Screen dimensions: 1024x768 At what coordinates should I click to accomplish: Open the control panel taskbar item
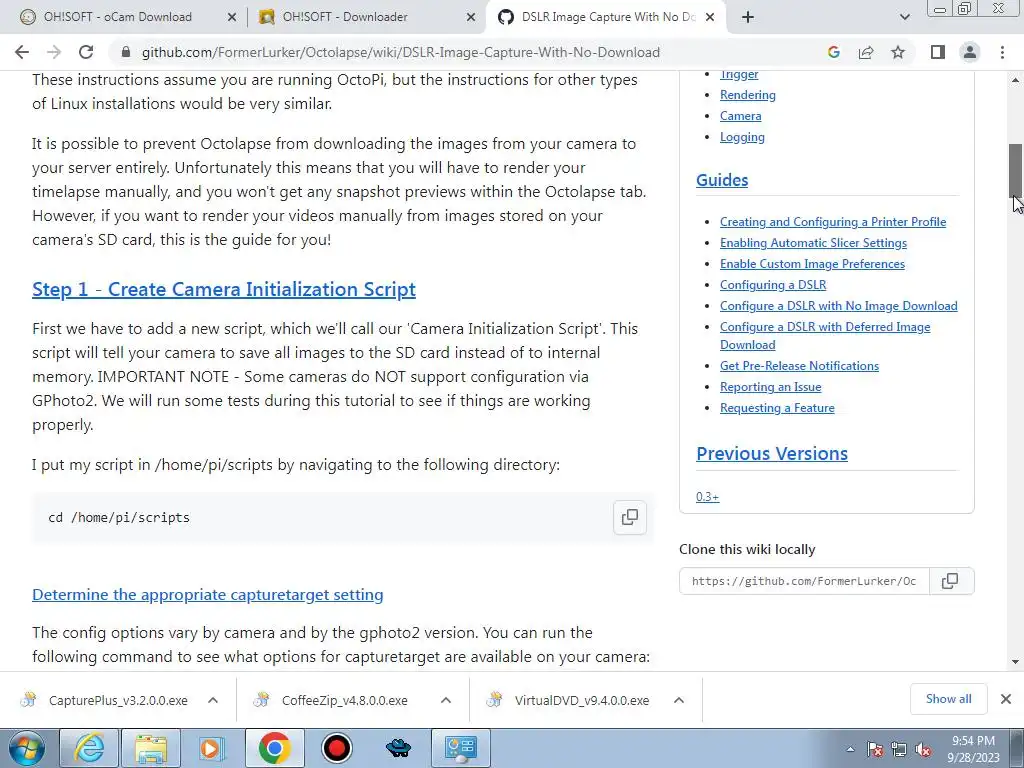pyautogui.click(x=461, y=748)
